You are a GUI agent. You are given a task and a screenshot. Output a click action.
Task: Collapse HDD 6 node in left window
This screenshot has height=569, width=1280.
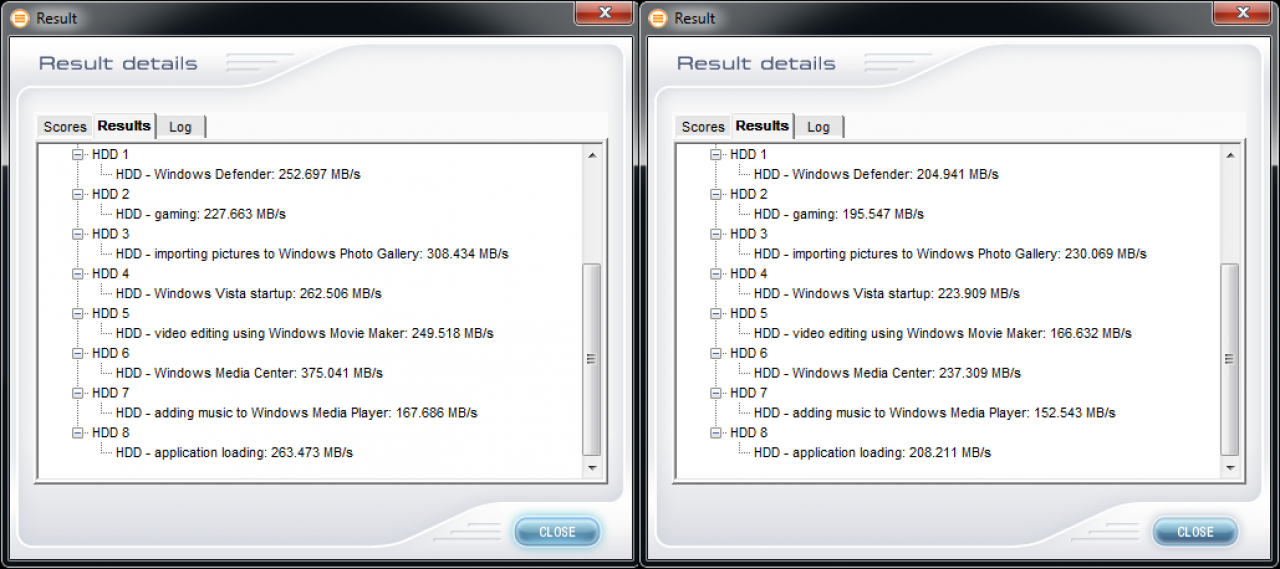point(78,353)
